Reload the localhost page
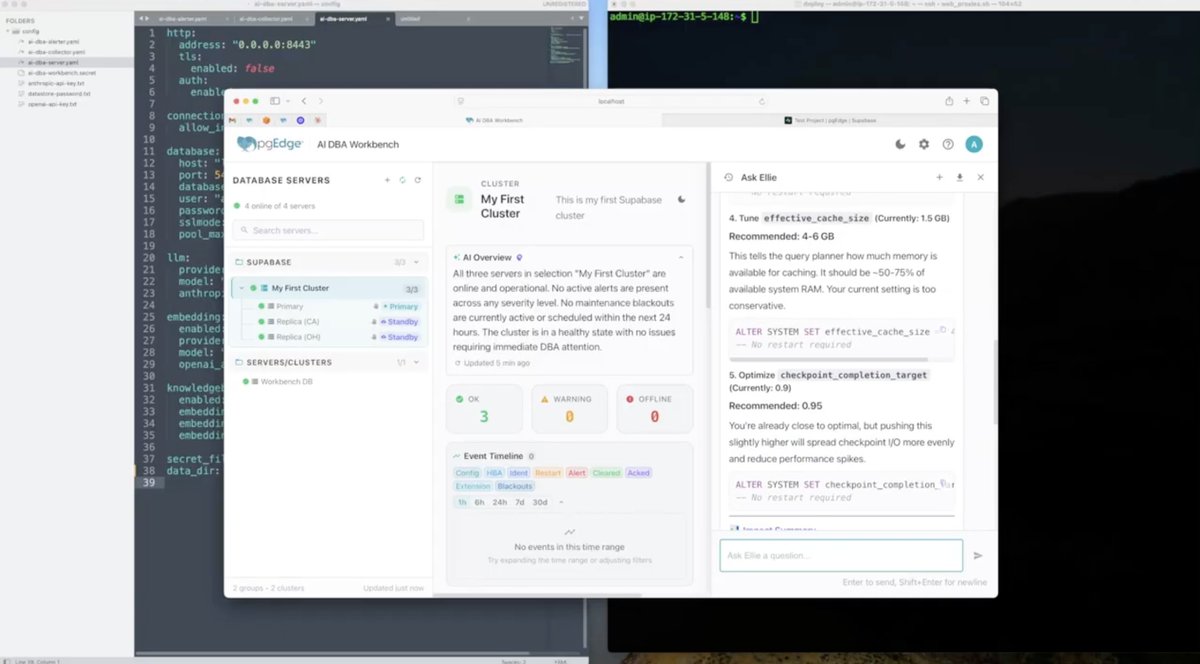The width and height of the screenshot is (1200, 664). (762, 101)
